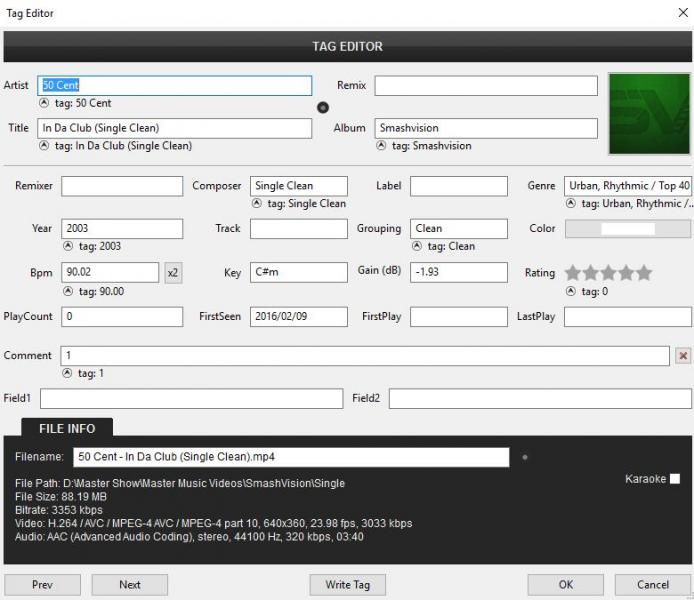Click the empty Label field
Screen dimensions: 694x600
[x=459, y=186]
